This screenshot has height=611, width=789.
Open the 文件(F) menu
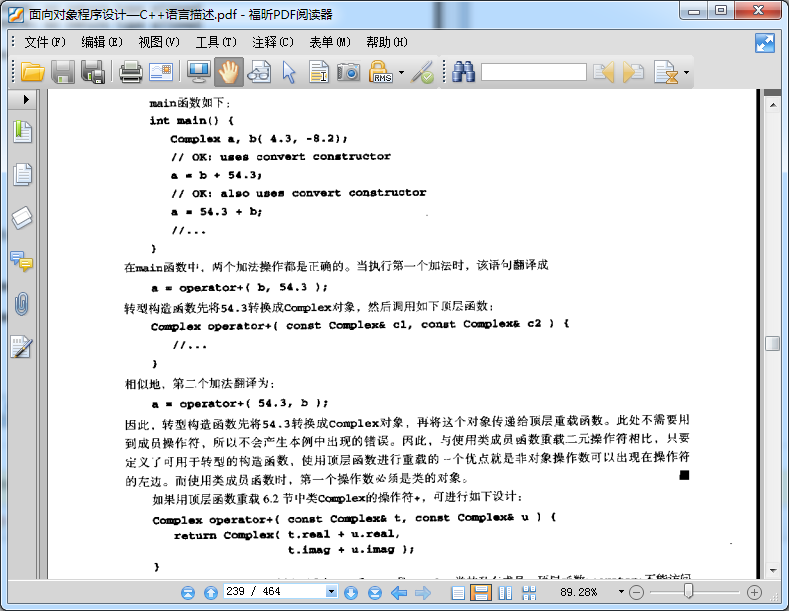[x=45, y=42]
